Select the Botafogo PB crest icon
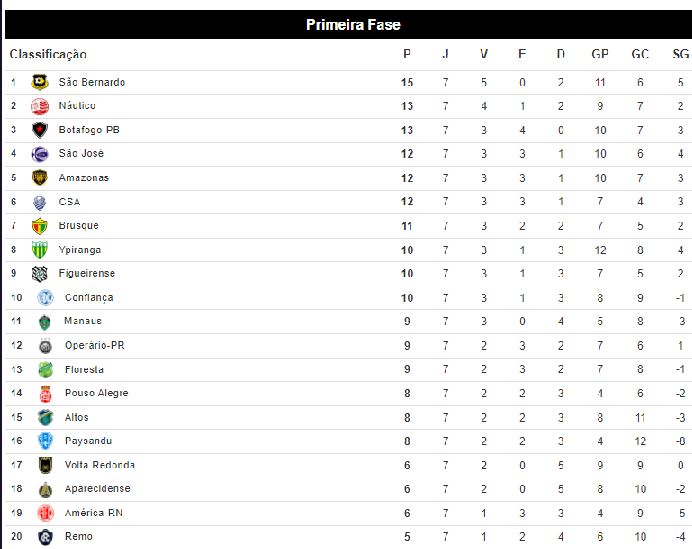The height and width of the screenshot is (549, 692). 40,130
